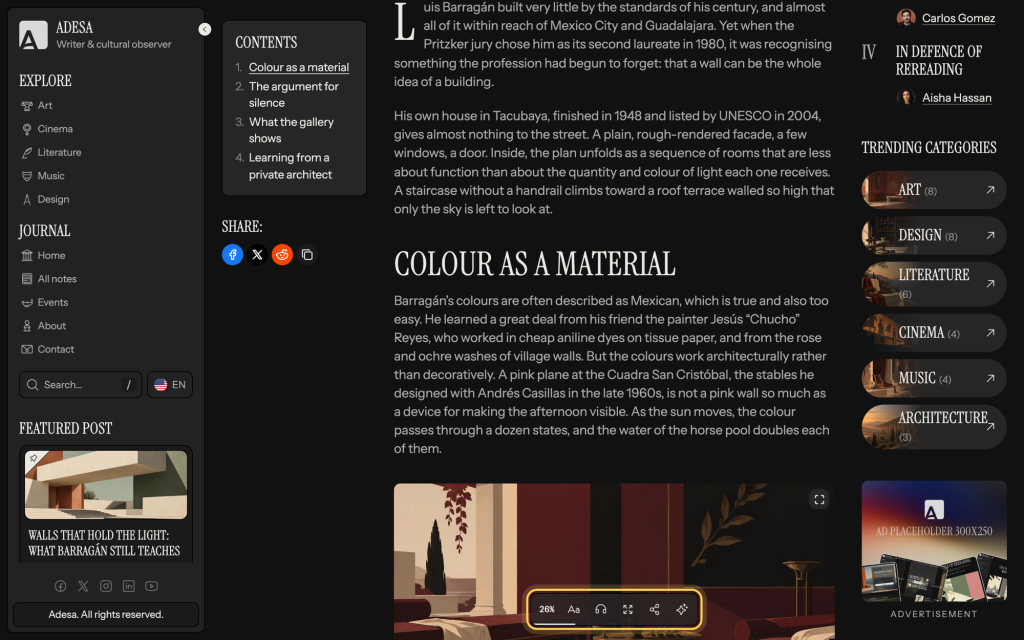
Task: Open the share icon in reading toolbar
Action: 654,609
